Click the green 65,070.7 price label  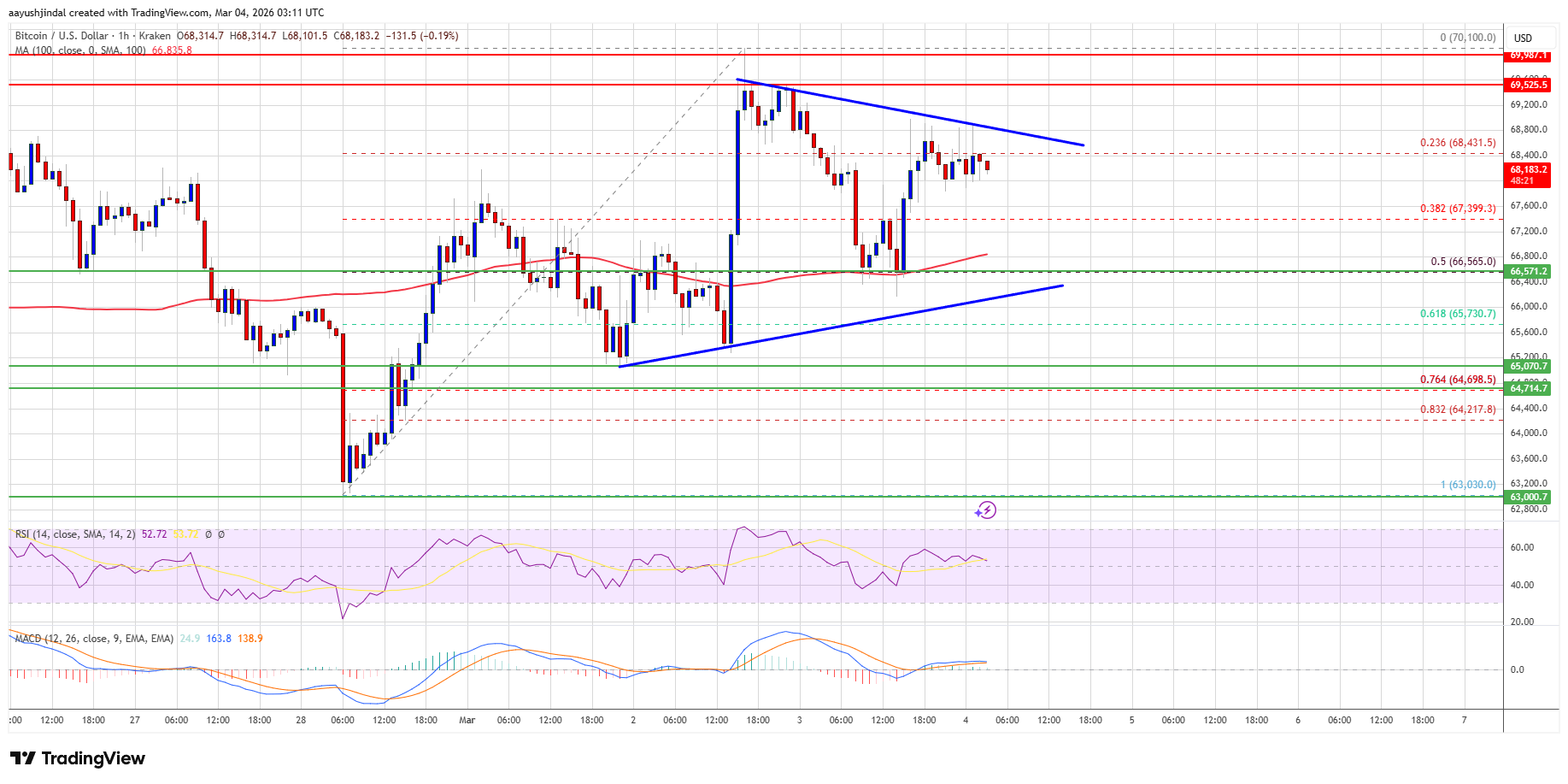coord(1528,366)
